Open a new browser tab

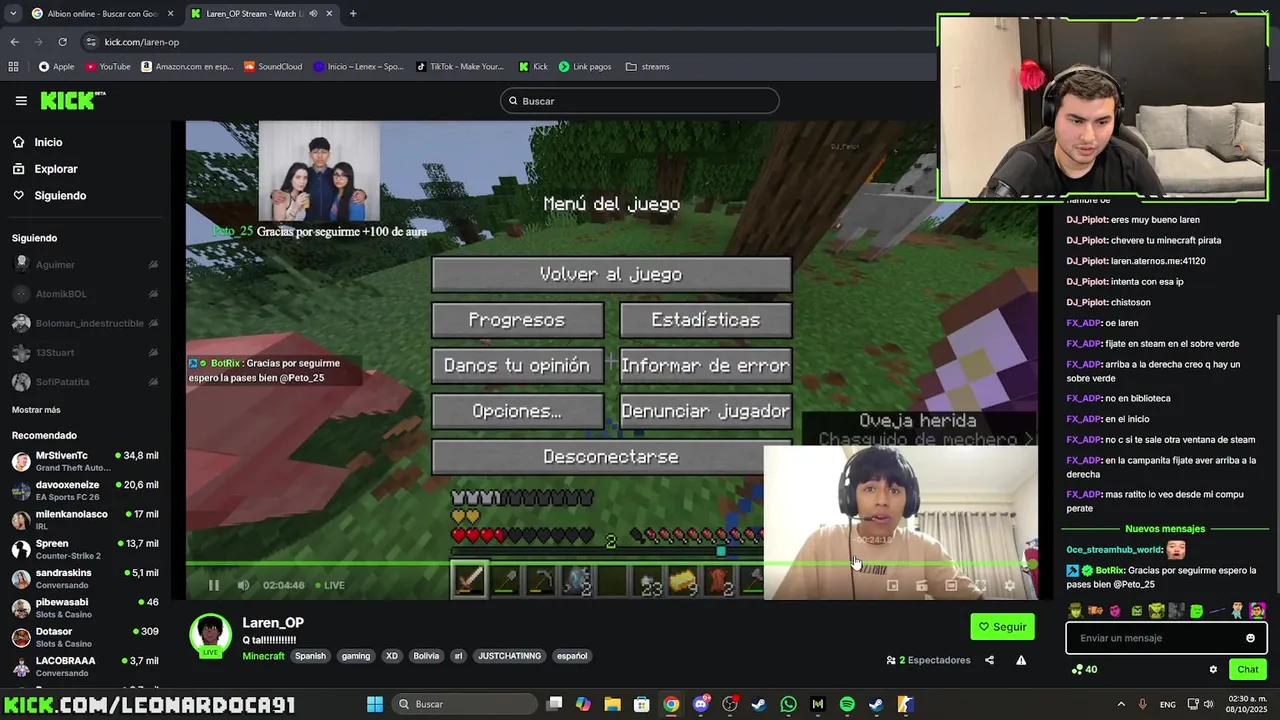tap(353, 14)
